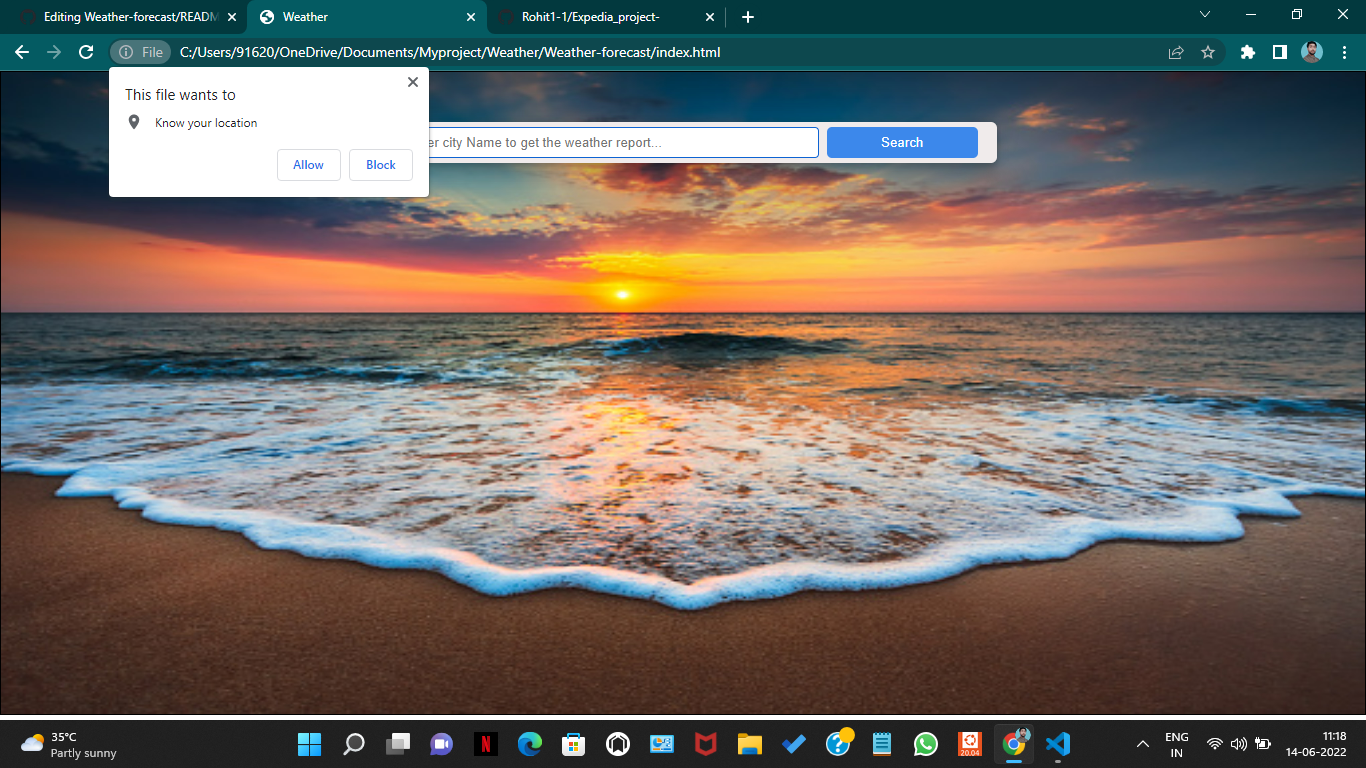Allow the location permission request

tap(308, 165)
